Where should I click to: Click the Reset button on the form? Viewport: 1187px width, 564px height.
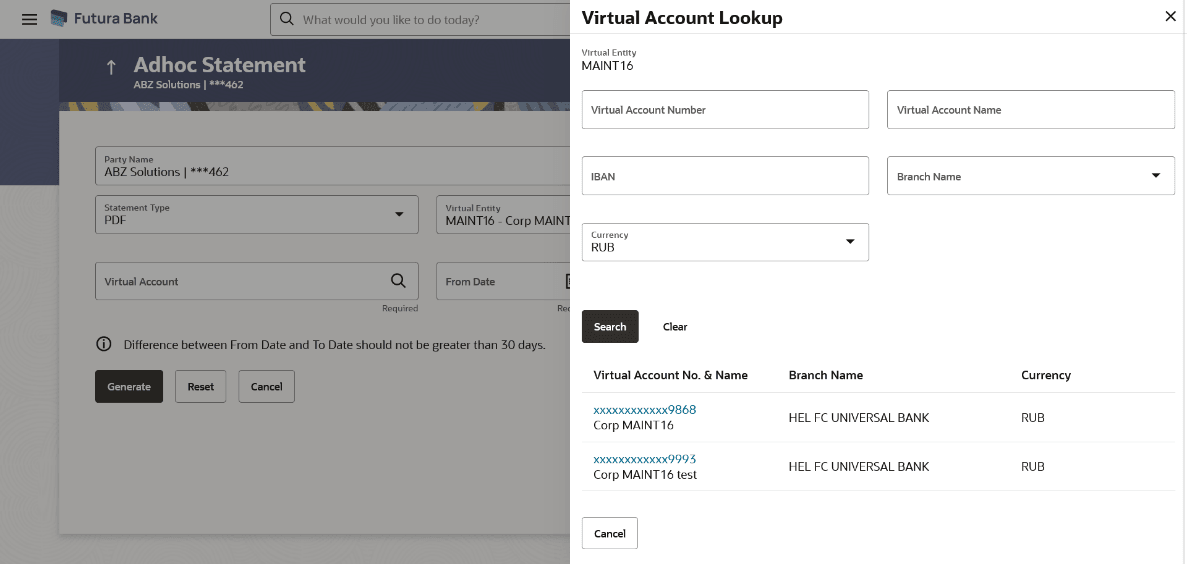201,387
